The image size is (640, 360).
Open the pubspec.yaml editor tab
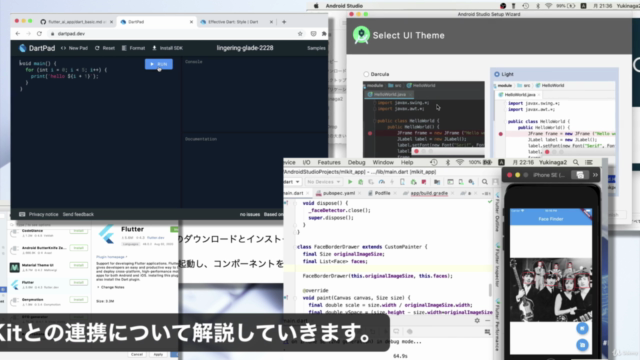tap(338, 193)
